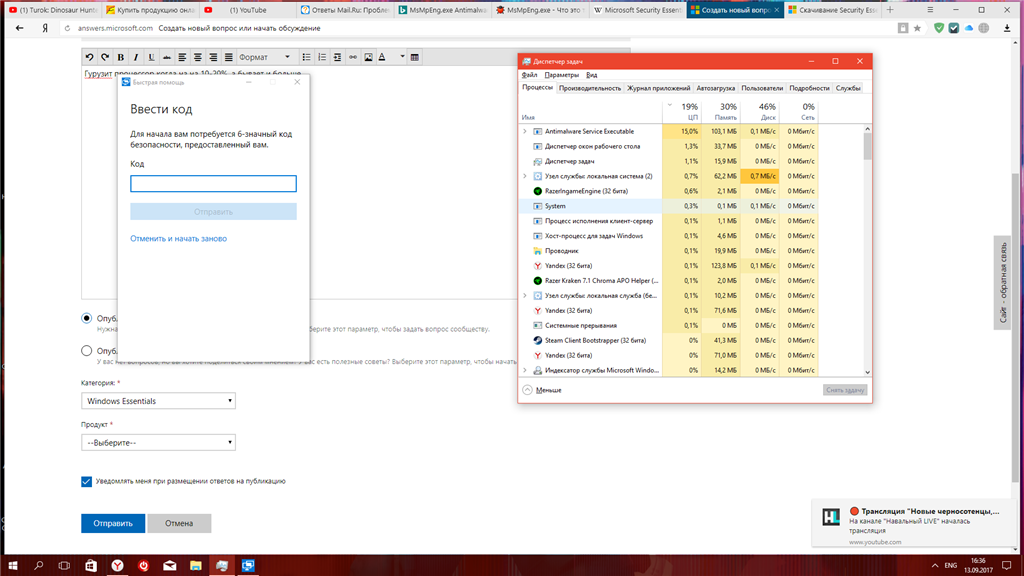Select the first 'Опуб.' radio button
The width and height of the screenshot is (1024, 576).
point(86,318)
